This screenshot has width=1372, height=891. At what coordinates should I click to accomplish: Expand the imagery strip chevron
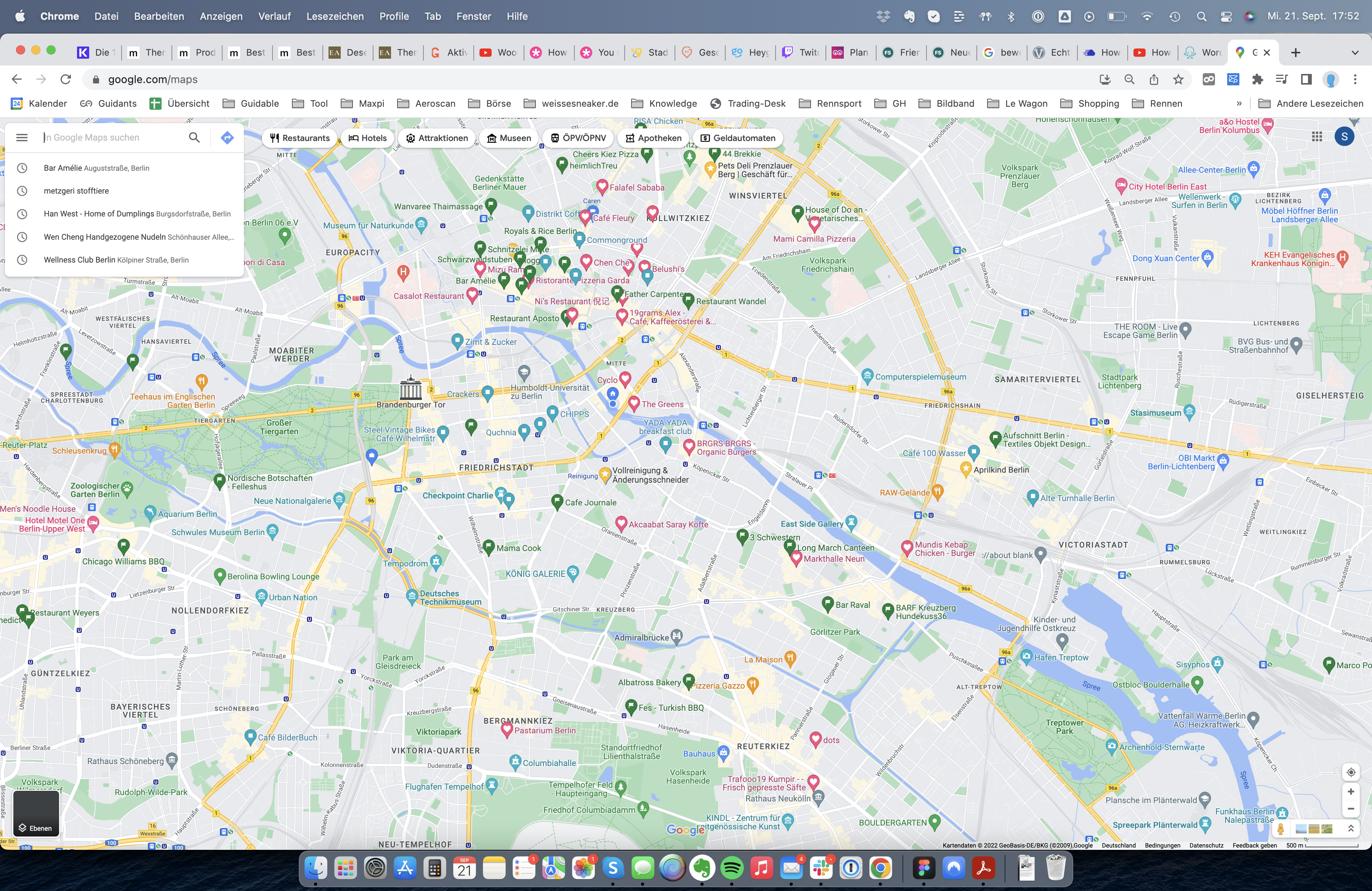click(x=1351, y=829)
